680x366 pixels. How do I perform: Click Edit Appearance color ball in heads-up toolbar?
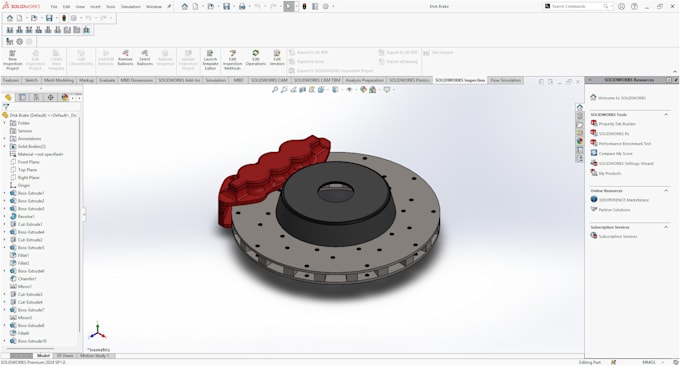click(x=363, y=90)
